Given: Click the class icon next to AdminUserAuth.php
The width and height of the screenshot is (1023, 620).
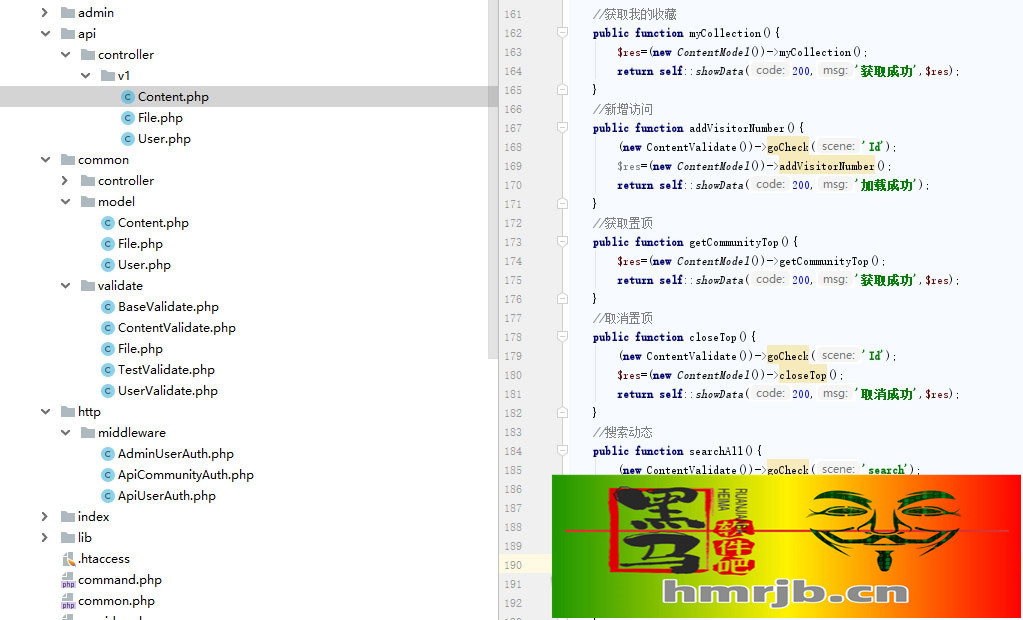Looking at the screenshot, I should click(x=108, y=454).
